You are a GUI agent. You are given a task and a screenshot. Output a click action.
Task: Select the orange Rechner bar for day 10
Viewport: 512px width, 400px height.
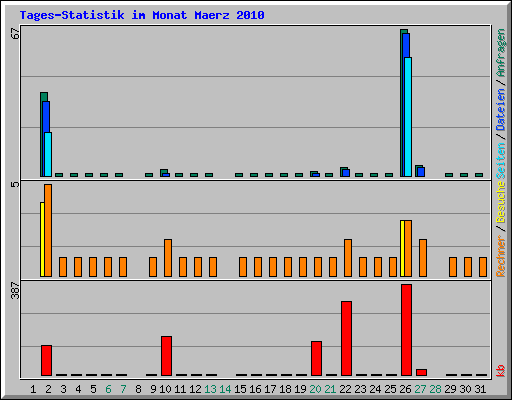[x=168, y=258]
